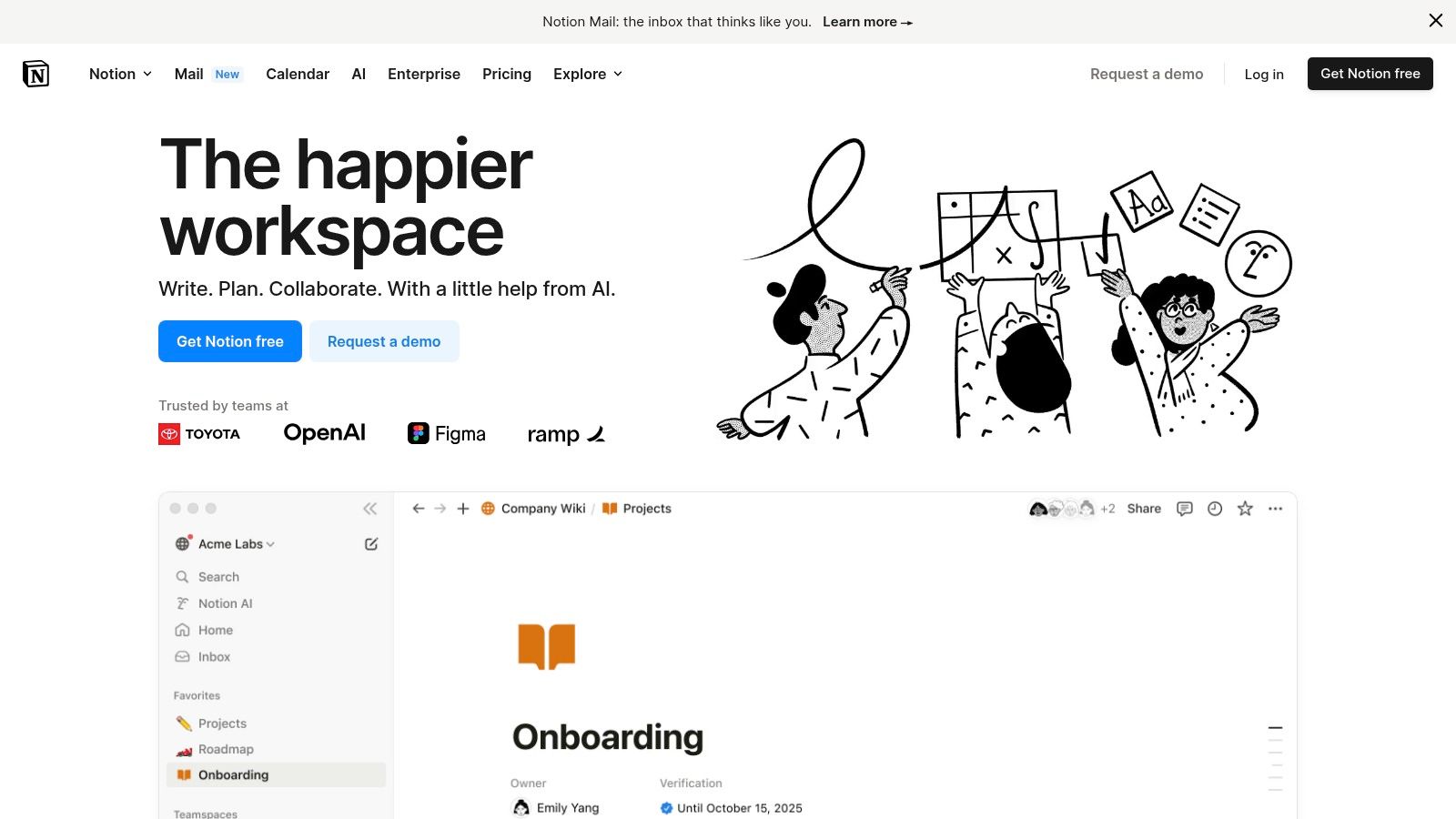This screenshot has height=819, width=1456.
Task: Click the Notion logo icon
Action: tap(36, 74)
